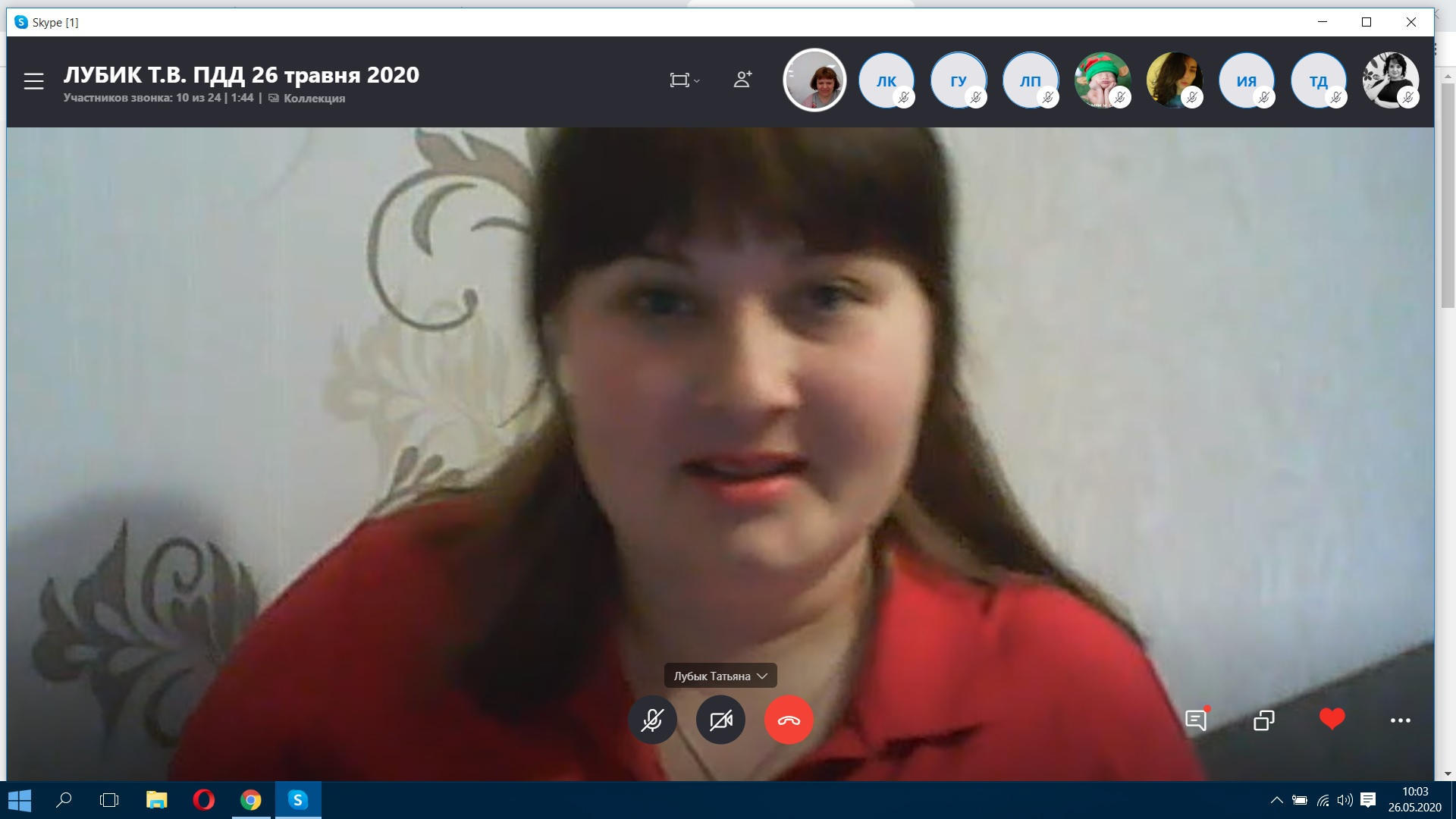Click the share screen icon
Screen dimensions: 1456x819
(1264, 720)
